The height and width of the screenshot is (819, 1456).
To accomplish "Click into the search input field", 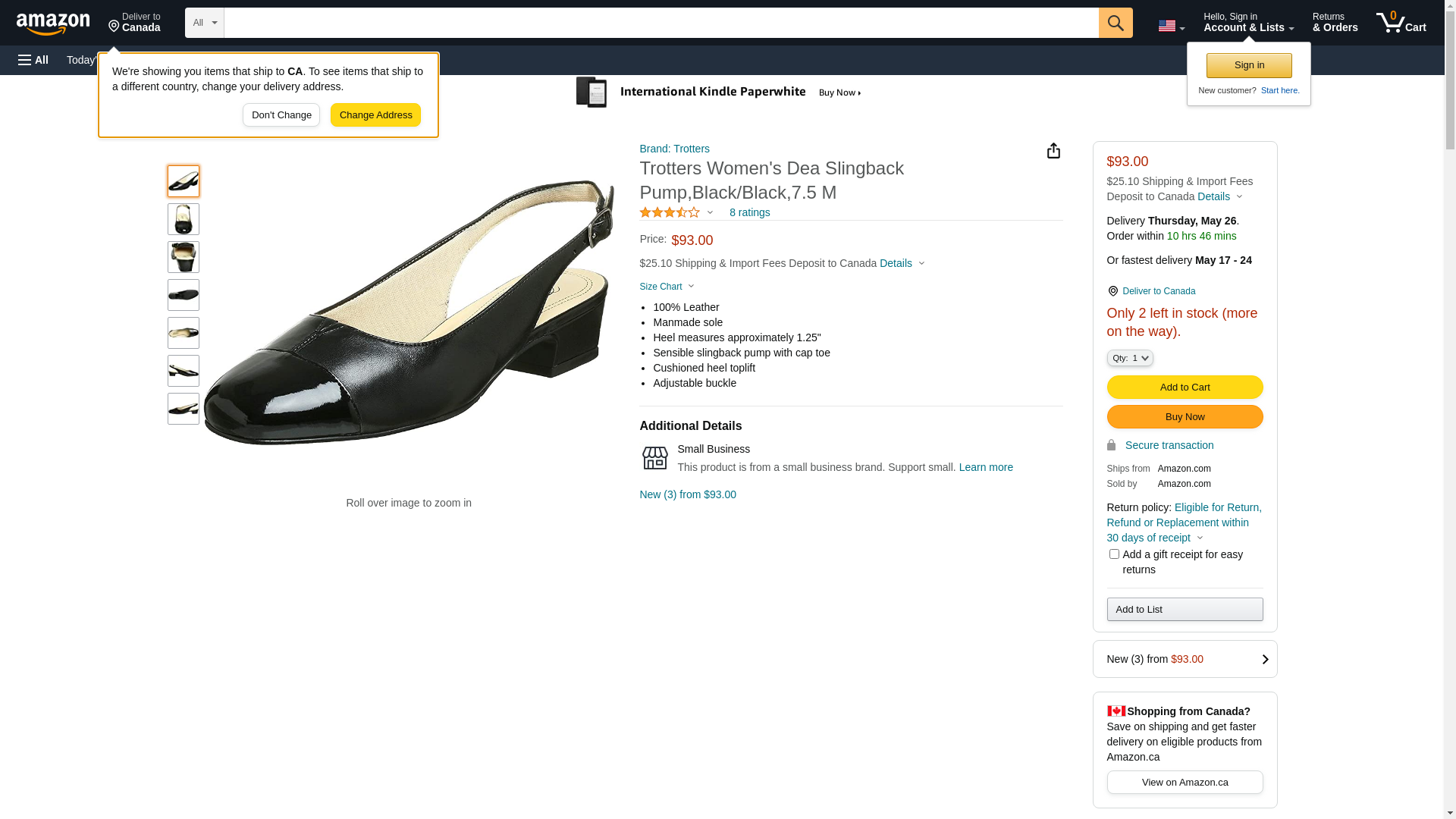I will point(660,23).
